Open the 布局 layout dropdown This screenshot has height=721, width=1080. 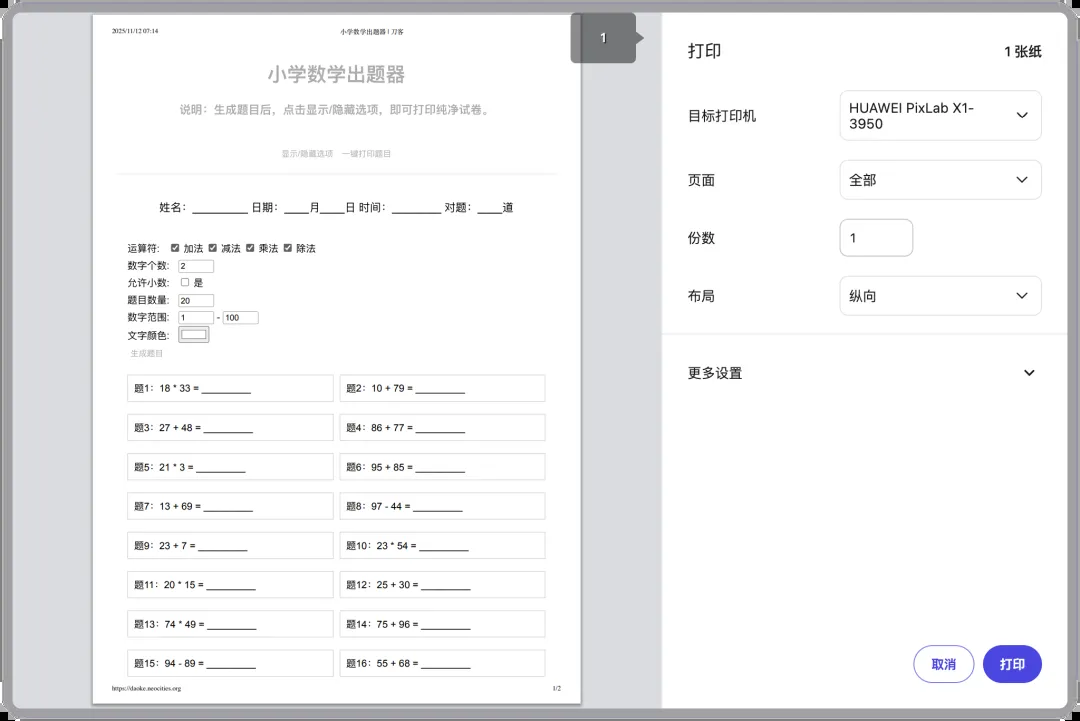pyautogui.click(x=940, y=296)
